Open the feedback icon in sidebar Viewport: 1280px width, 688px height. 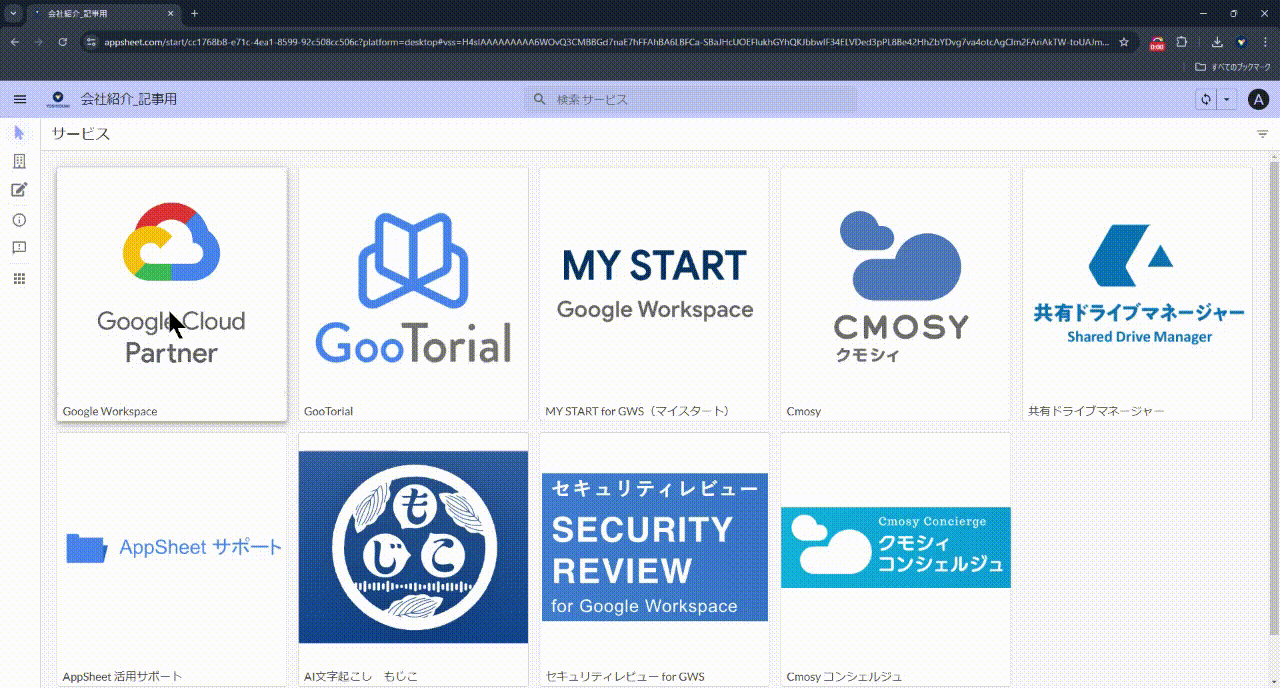[19, 248]
